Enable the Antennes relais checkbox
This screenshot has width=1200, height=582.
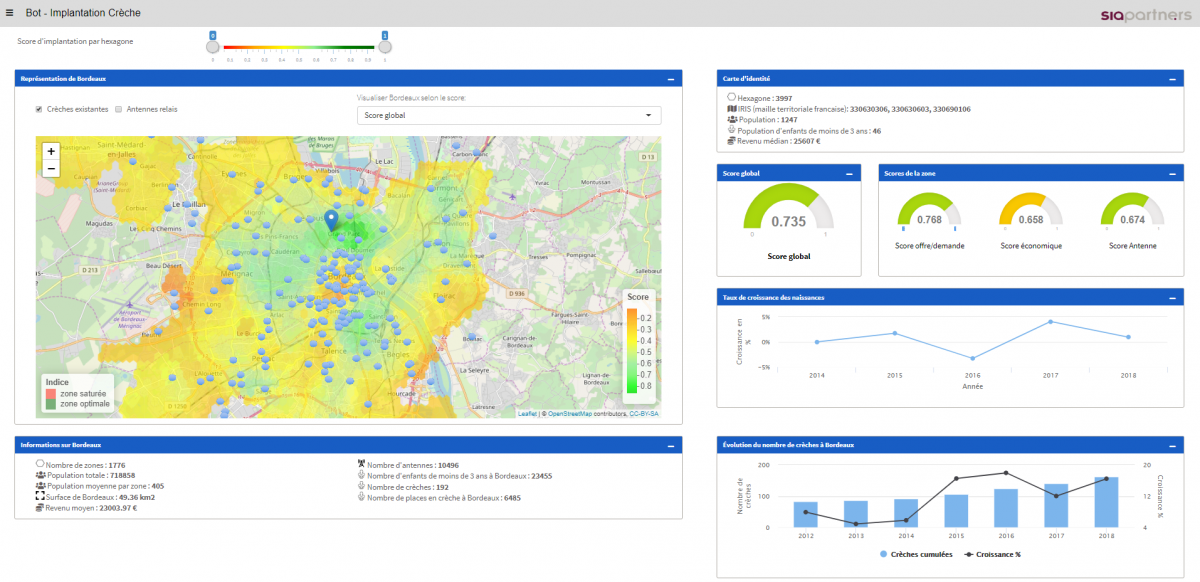(118, 109)
